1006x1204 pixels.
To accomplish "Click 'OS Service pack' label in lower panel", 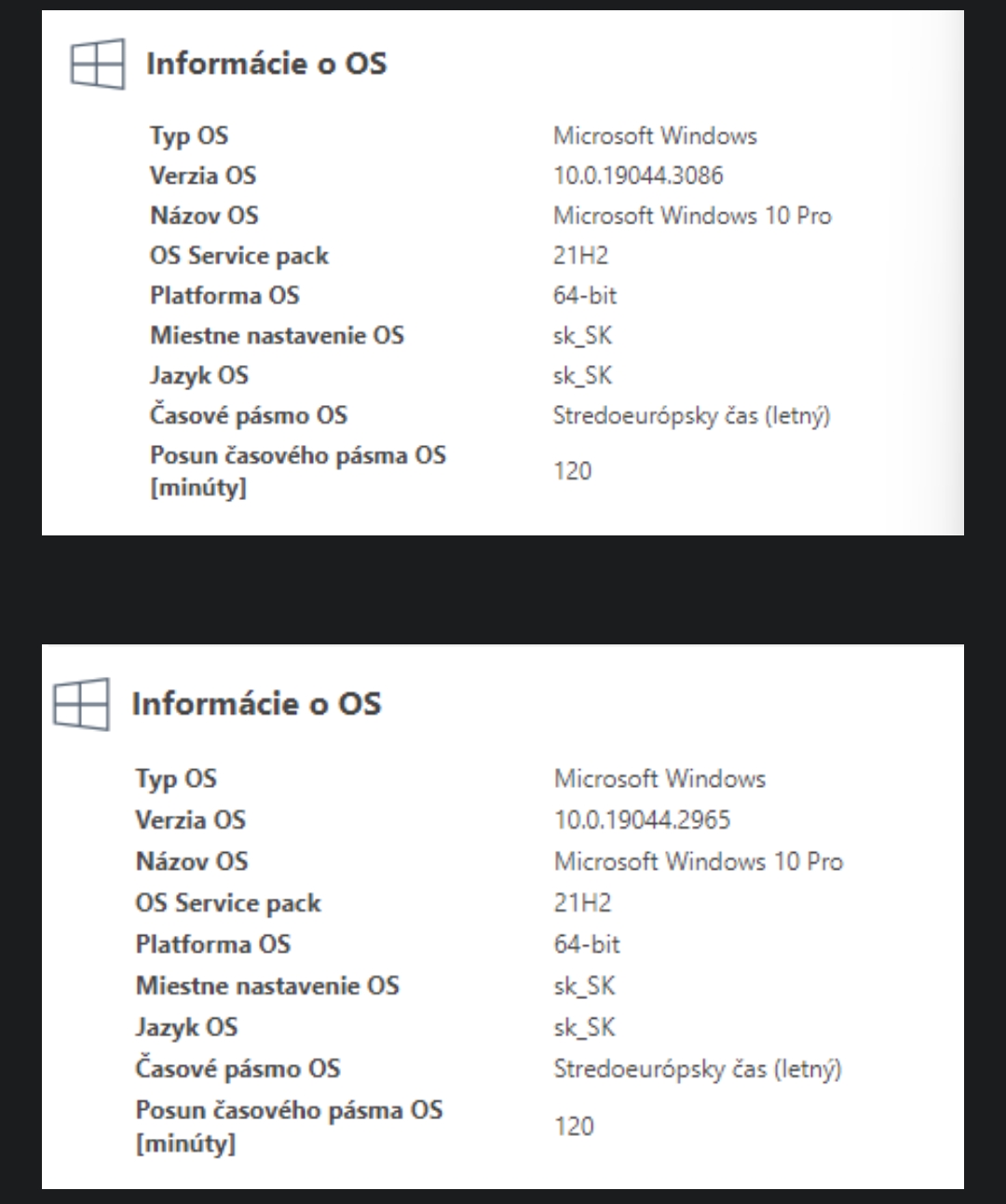I will point(228,903).
